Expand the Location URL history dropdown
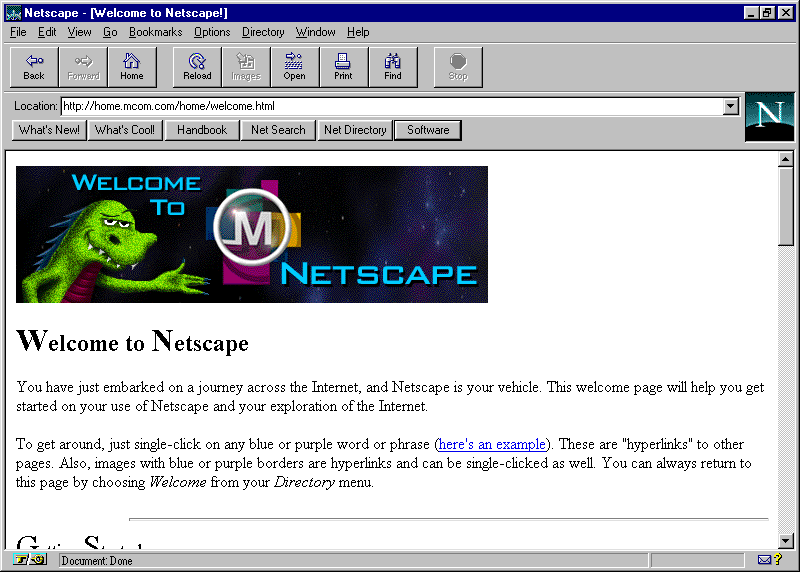The width and height of the screenshot is (800, 572). (731, 106)
